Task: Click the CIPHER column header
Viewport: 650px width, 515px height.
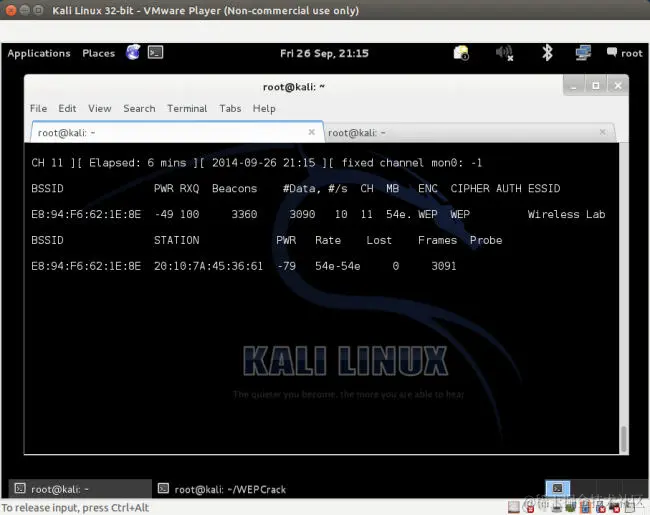Action: tap(470, 189)
